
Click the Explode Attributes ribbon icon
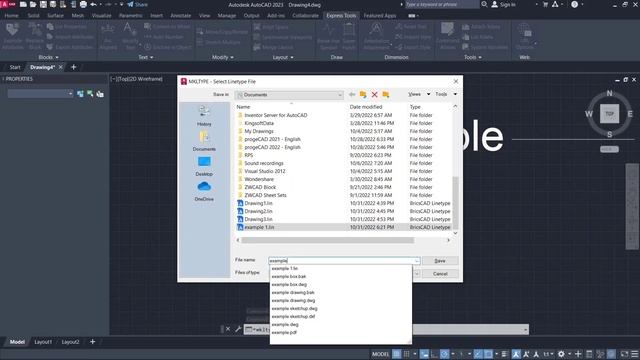(13, 36)
